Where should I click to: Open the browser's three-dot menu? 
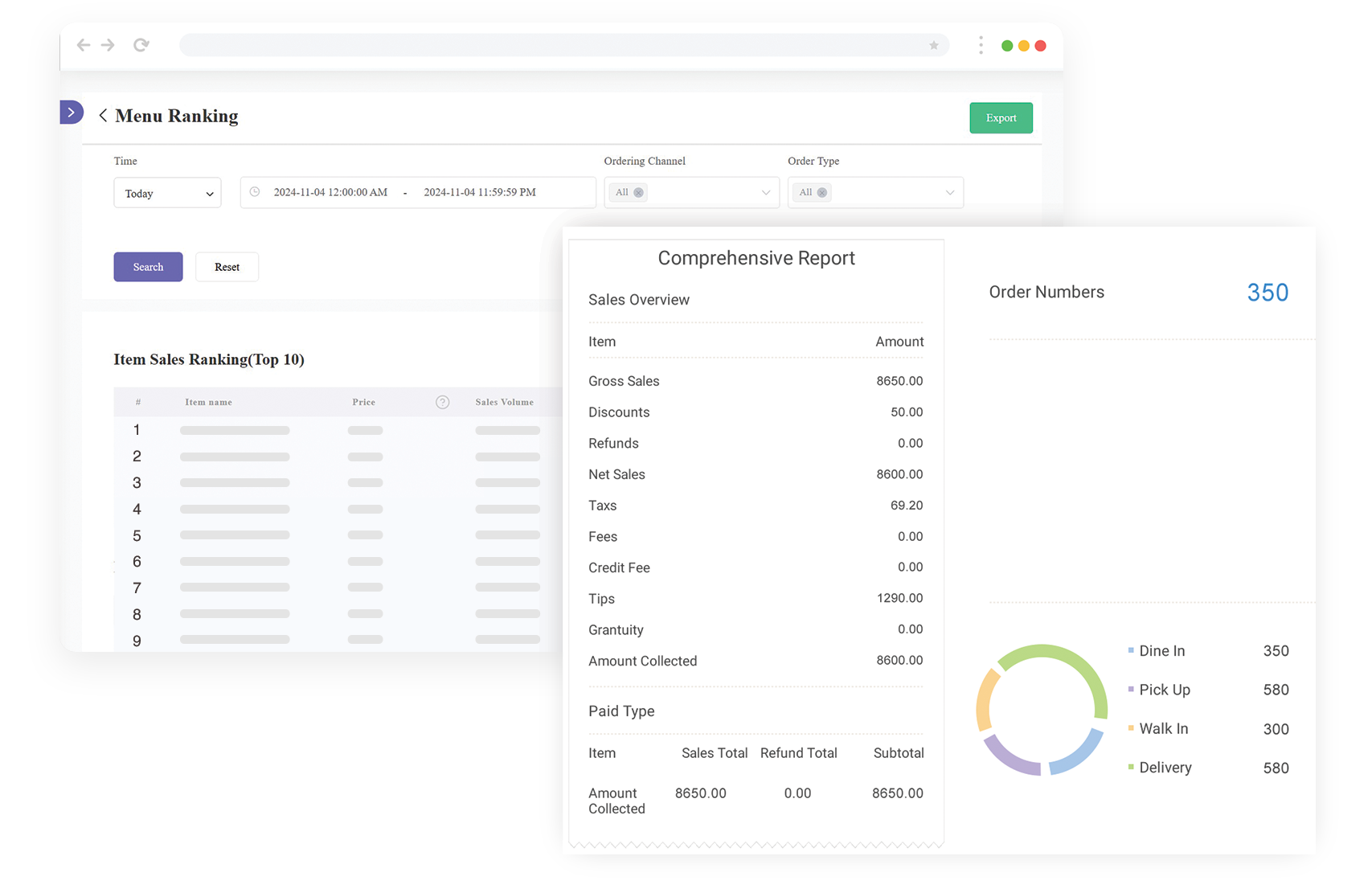click(x=981, y=45)
